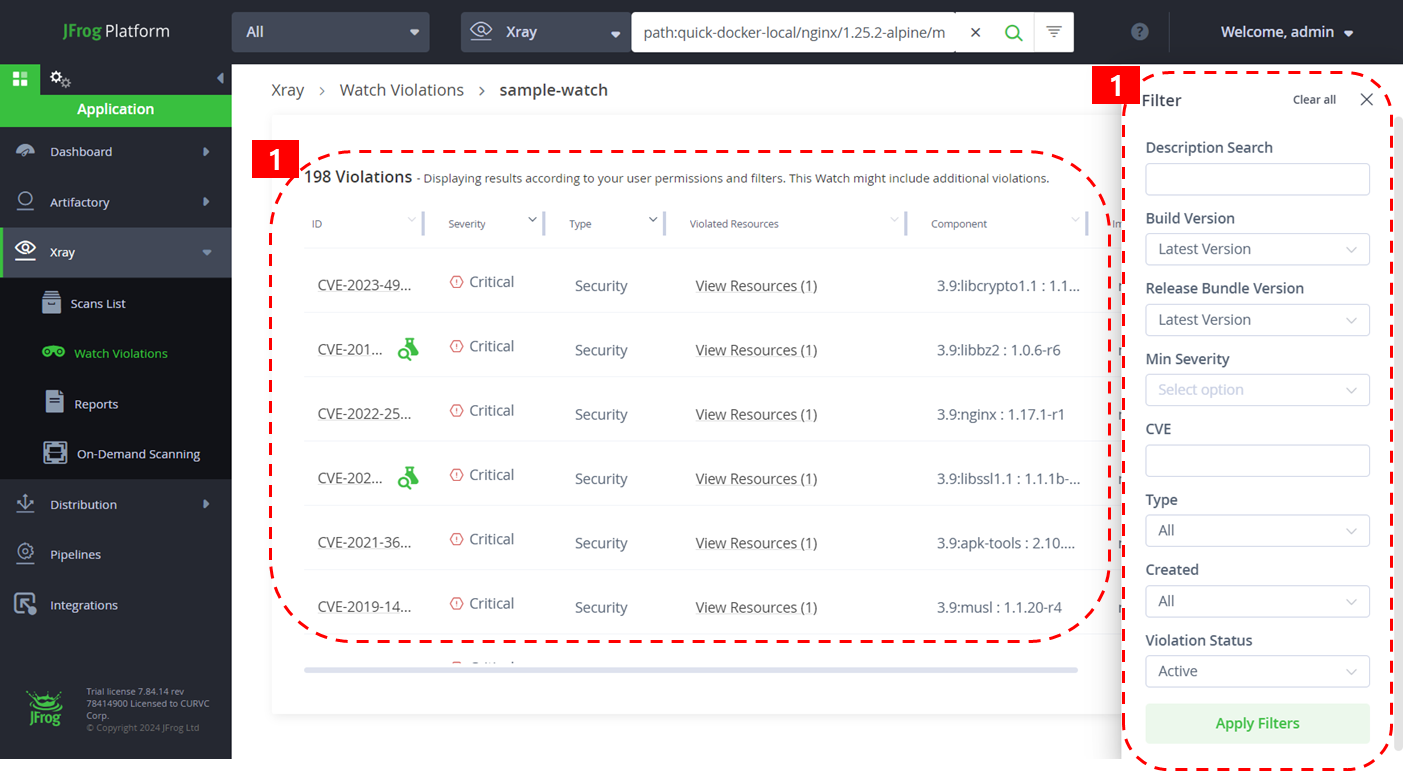Click Apply Filters button
The width and height of the screenshot is (1403, 771).
pyautogui.click(x=1257, y=723)
